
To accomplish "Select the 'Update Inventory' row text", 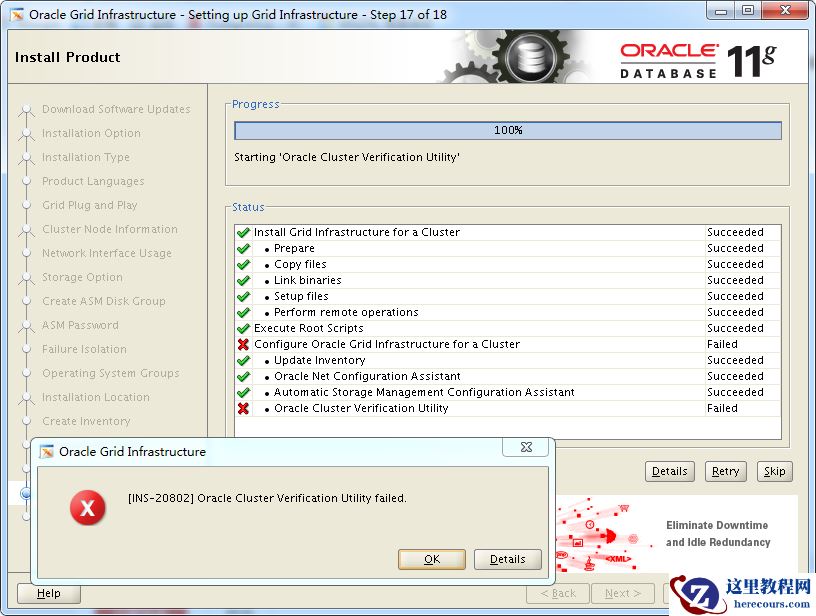I will click(320, 361).
